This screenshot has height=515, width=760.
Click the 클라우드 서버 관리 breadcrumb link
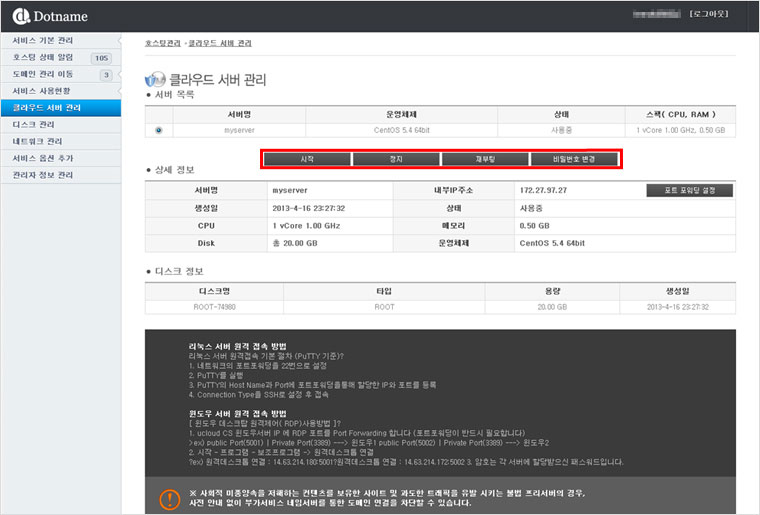(220, 44)
